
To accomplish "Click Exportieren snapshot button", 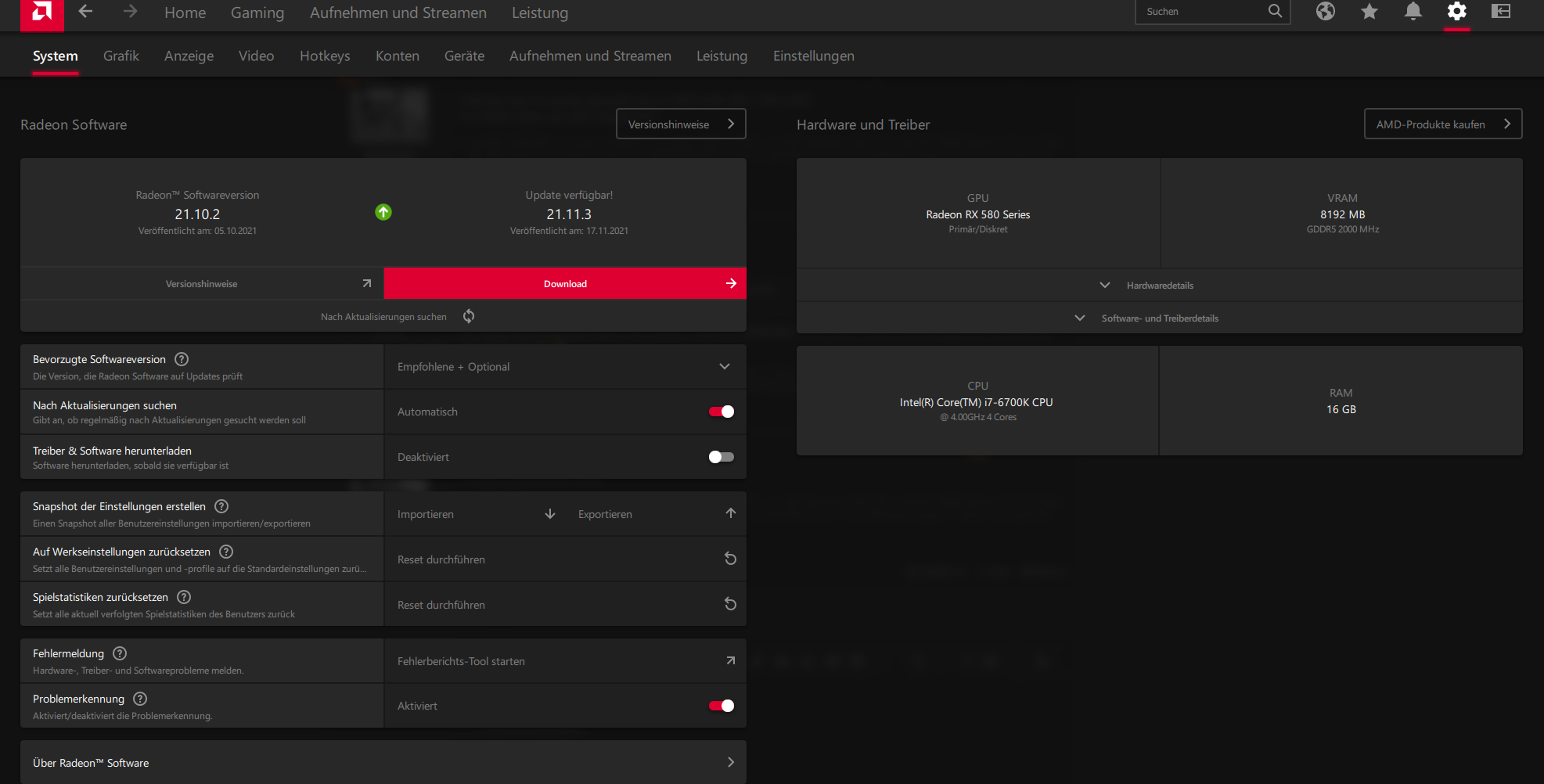I will click(x=656, y=513).
